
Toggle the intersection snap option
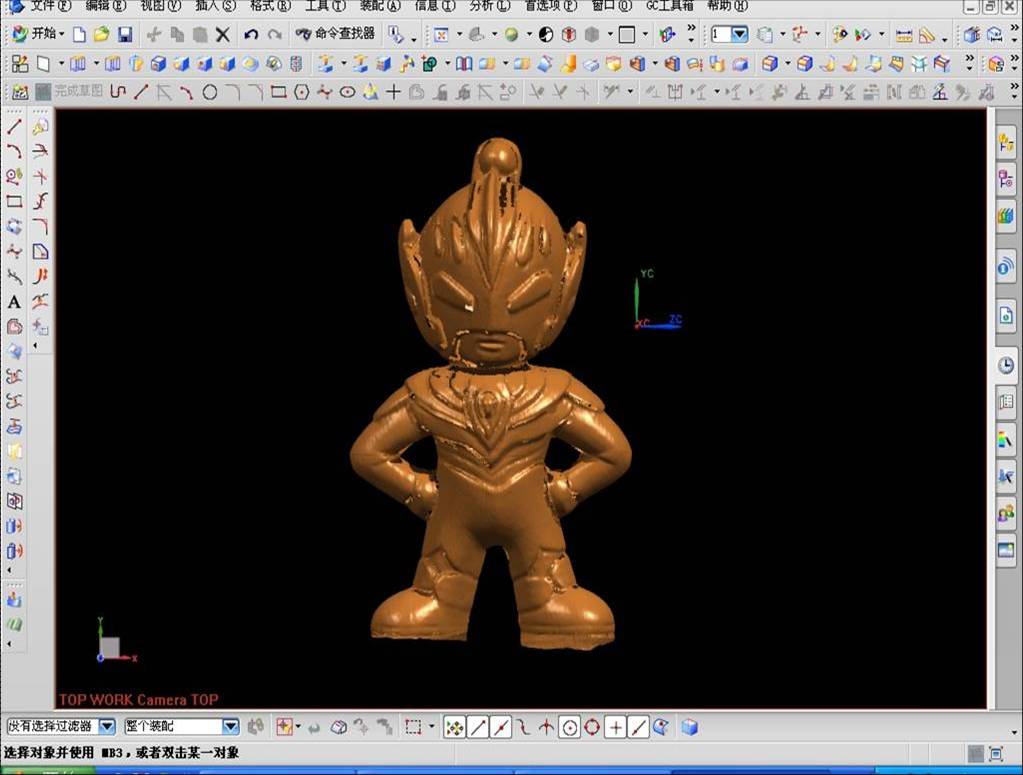pos(546,727)
